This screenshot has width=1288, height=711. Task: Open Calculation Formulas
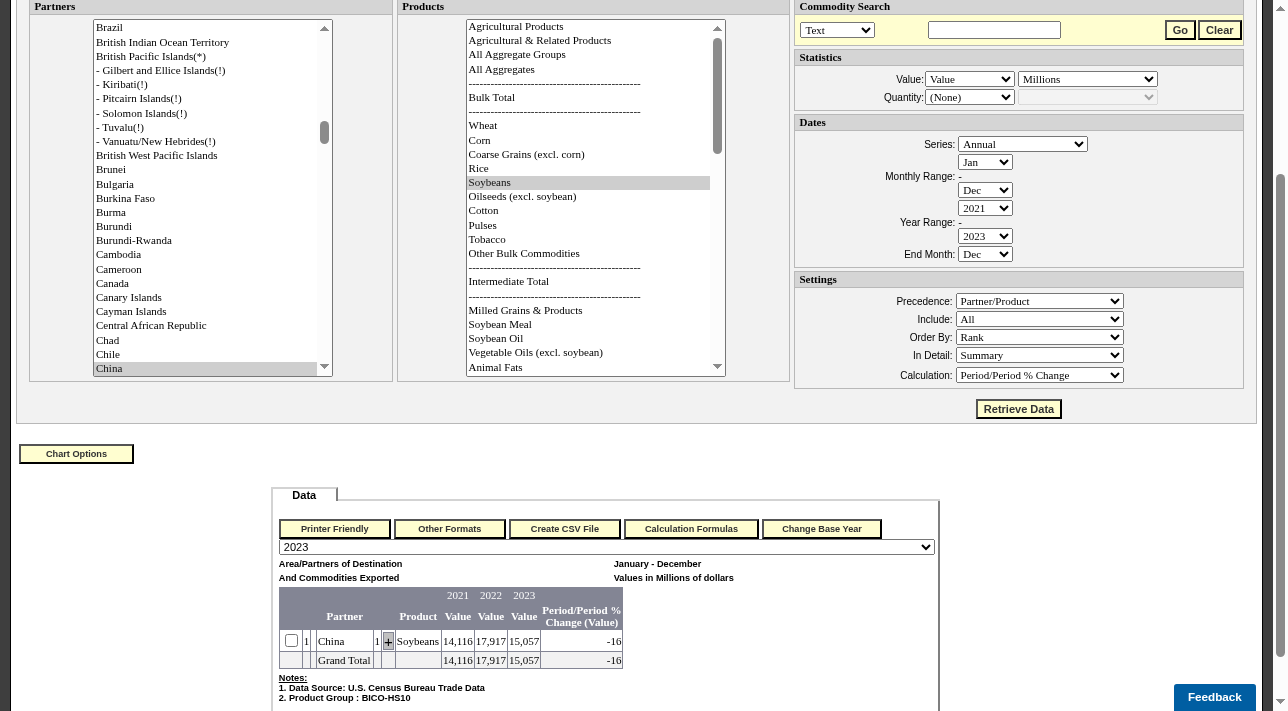691,529
